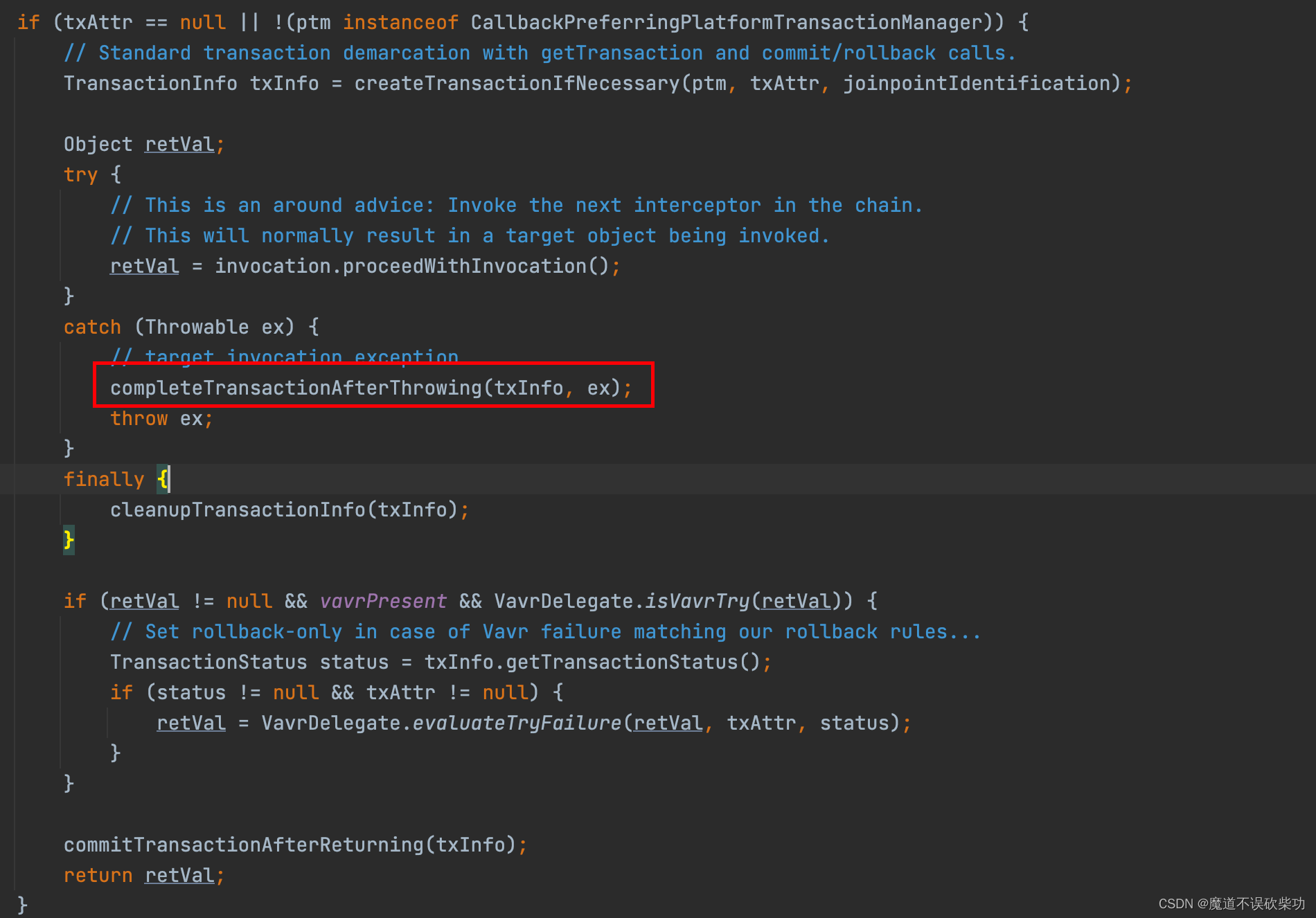The height and width of the screenshot is (918, 1316).
Task: Click the highlighted closing brace of finally block
Action: tap(69, 540)
